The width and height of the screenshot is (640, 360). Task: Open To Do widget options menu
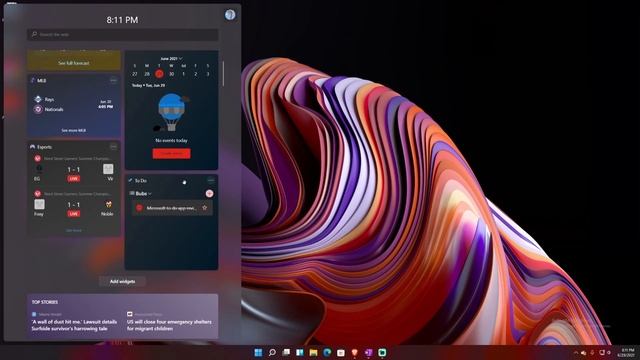[x=211, y=180]
